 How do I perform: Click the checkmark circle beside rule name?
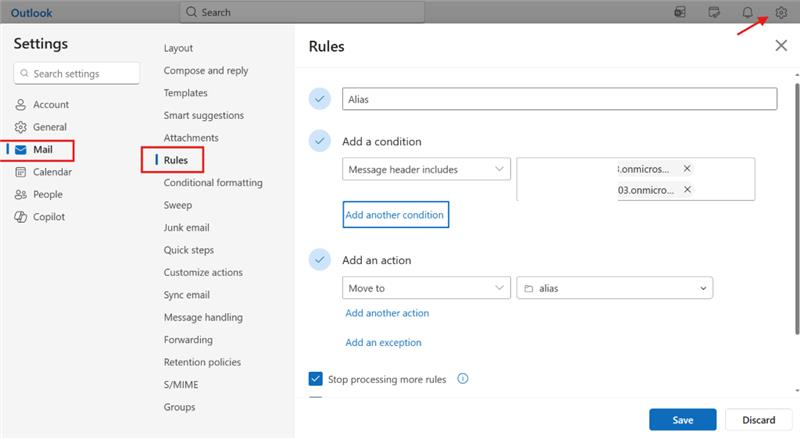point(320,99)
